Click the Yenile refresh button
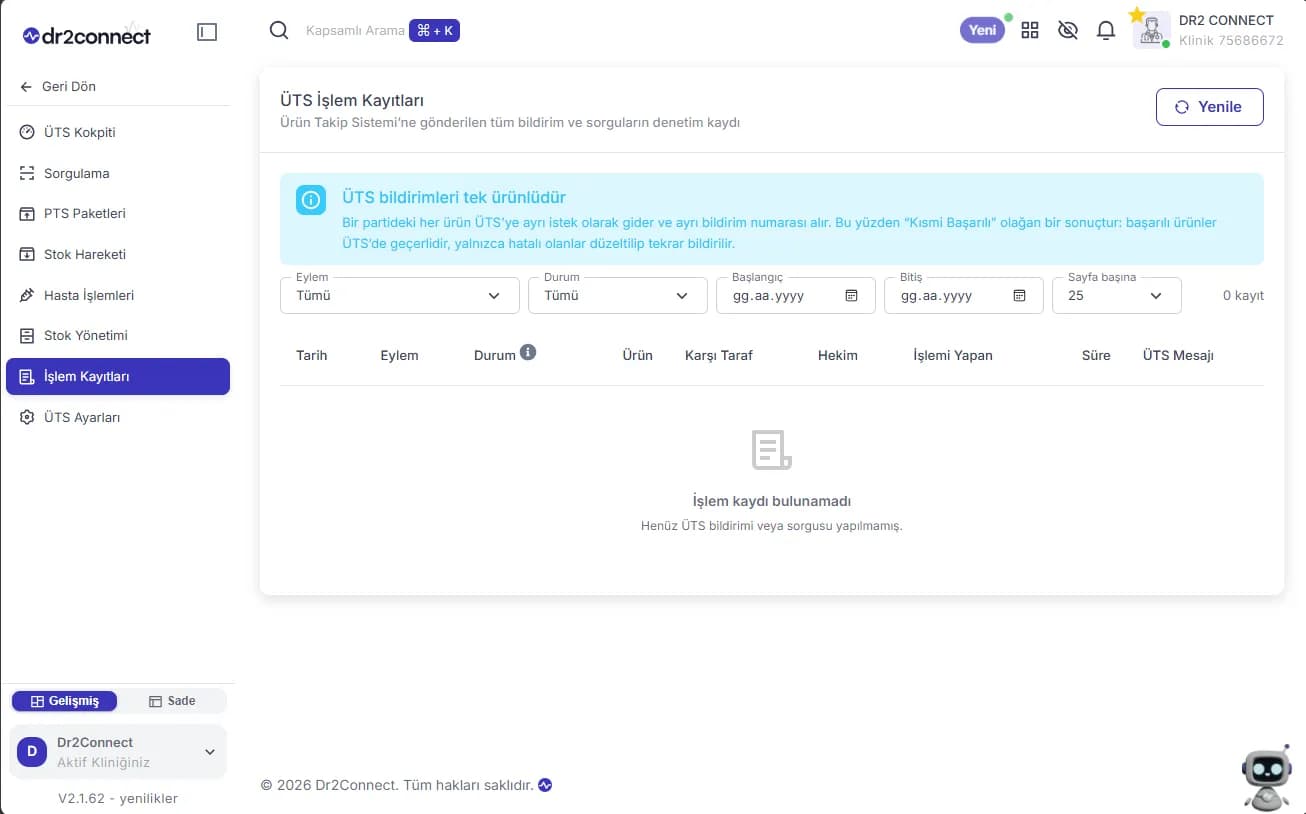 [1210, 107]
